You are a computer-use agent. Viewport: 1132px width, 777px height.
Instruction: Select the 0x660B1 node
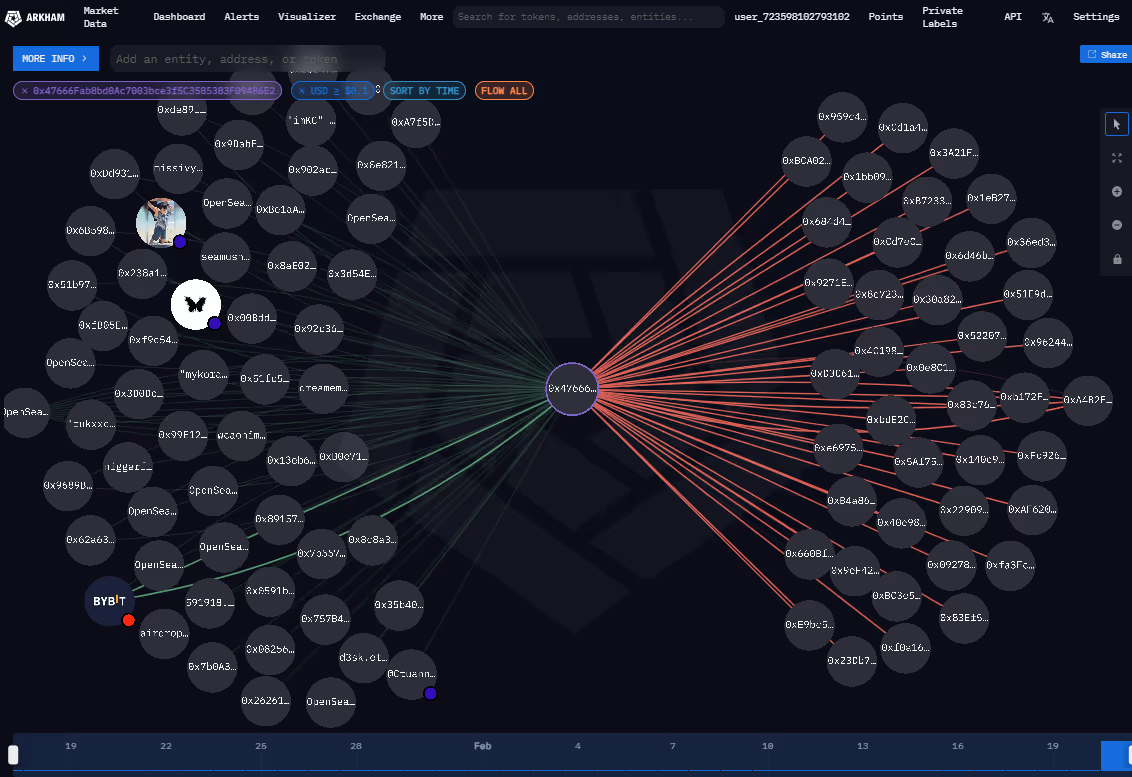click(x=809, y=554)
